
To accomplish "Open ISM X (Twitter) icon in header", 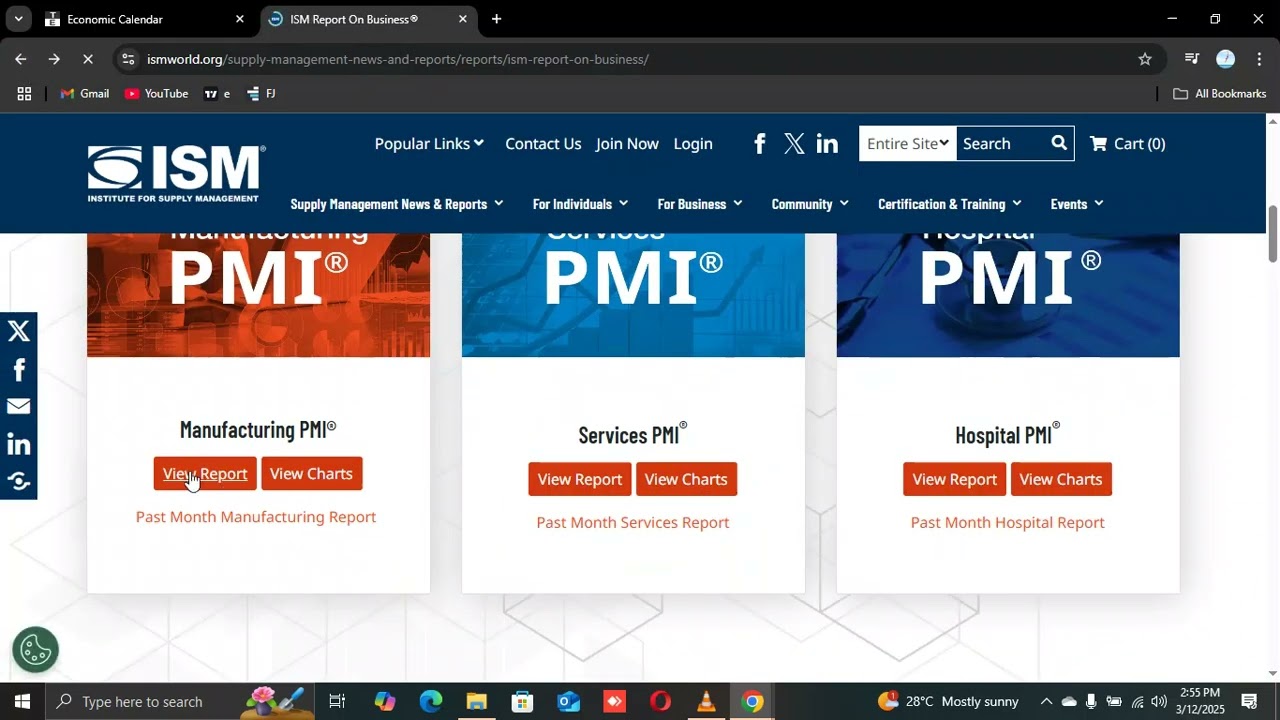I will pyautogui.click(x=794, y=144).
